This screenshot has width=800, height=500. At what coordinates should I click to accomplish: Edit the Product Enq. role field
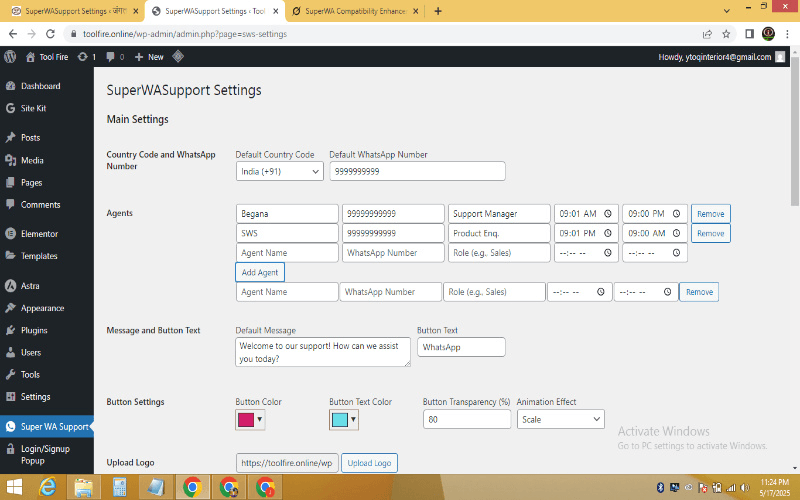tap(499, 233)
